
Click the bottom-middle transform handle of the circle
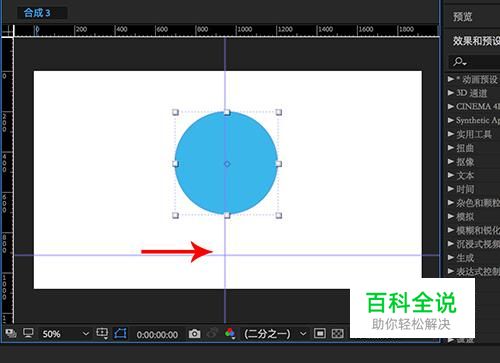point(227,215)
